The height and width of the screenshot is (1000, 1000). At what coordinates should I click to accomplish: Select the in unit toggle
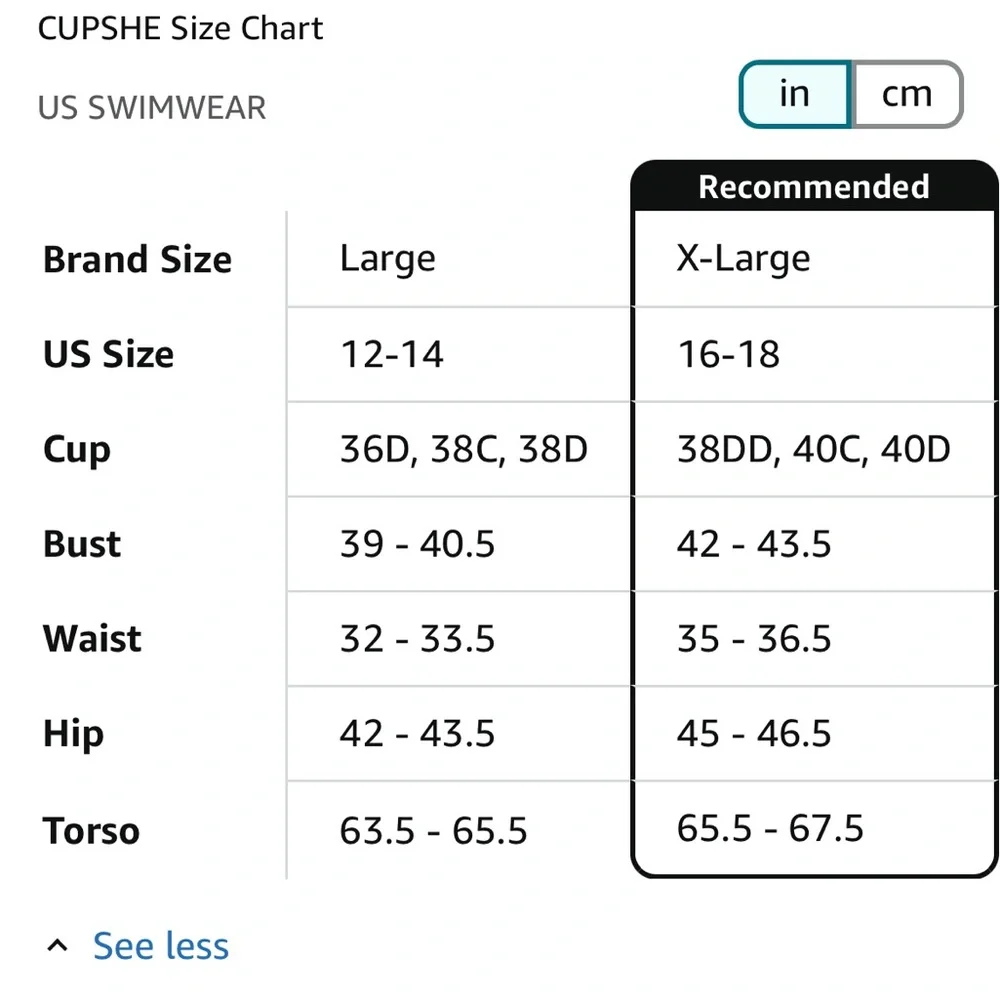(795, 94)
